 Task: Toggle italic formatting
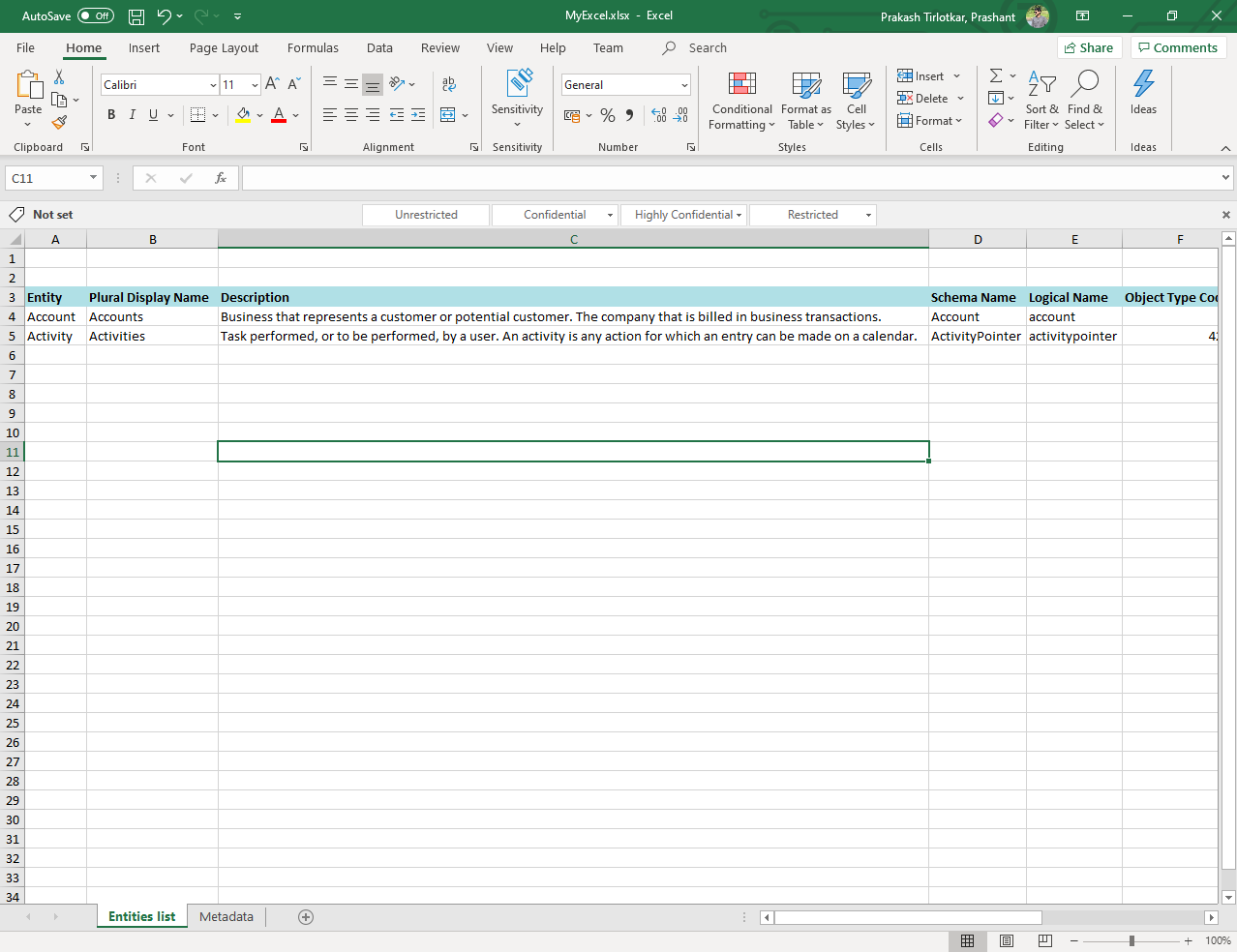(x=132, y=115)
